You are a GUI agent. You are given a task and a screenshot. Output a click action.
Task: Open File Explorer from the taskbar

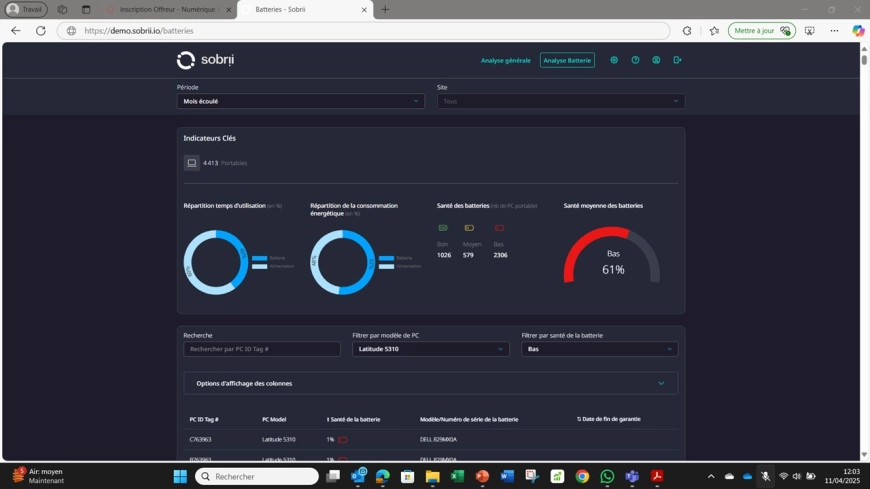tap(432, 476)
